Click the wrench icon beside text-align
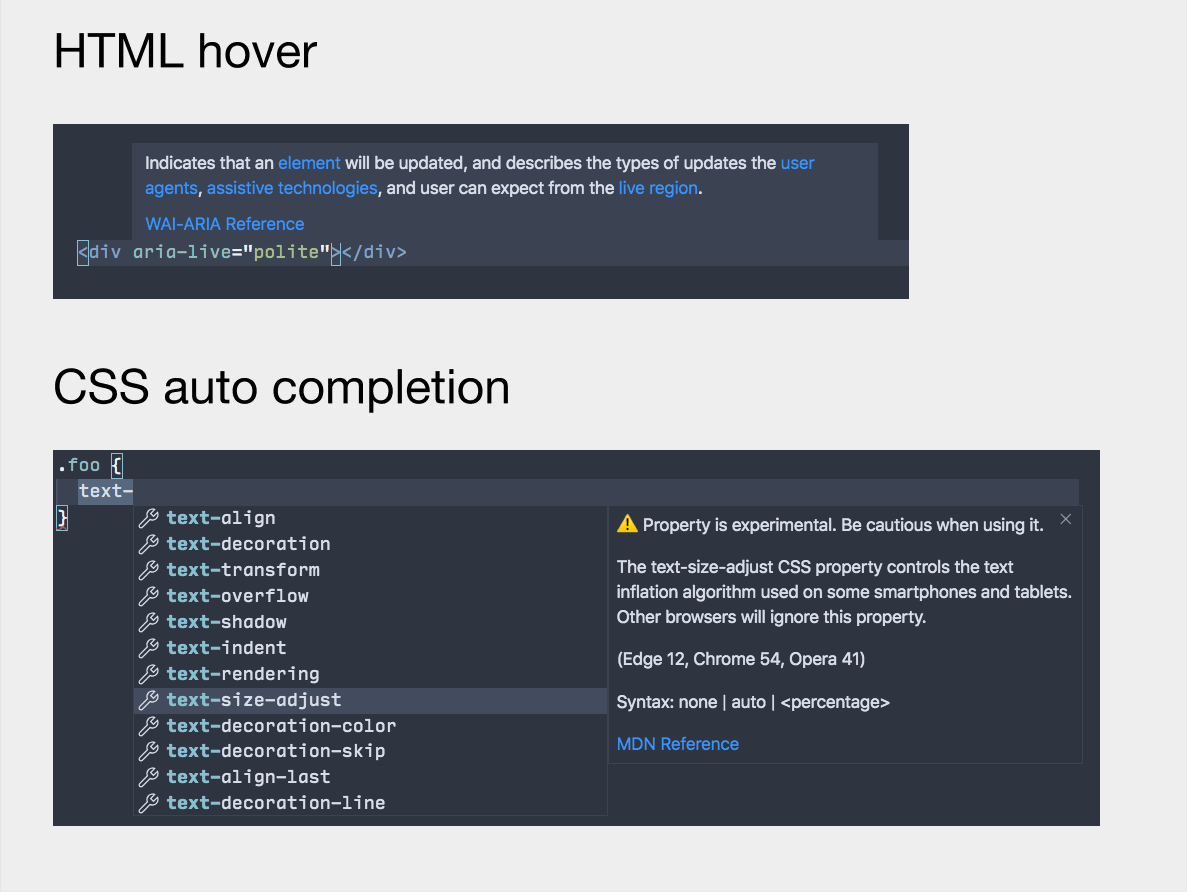 (x=150, y=518)
